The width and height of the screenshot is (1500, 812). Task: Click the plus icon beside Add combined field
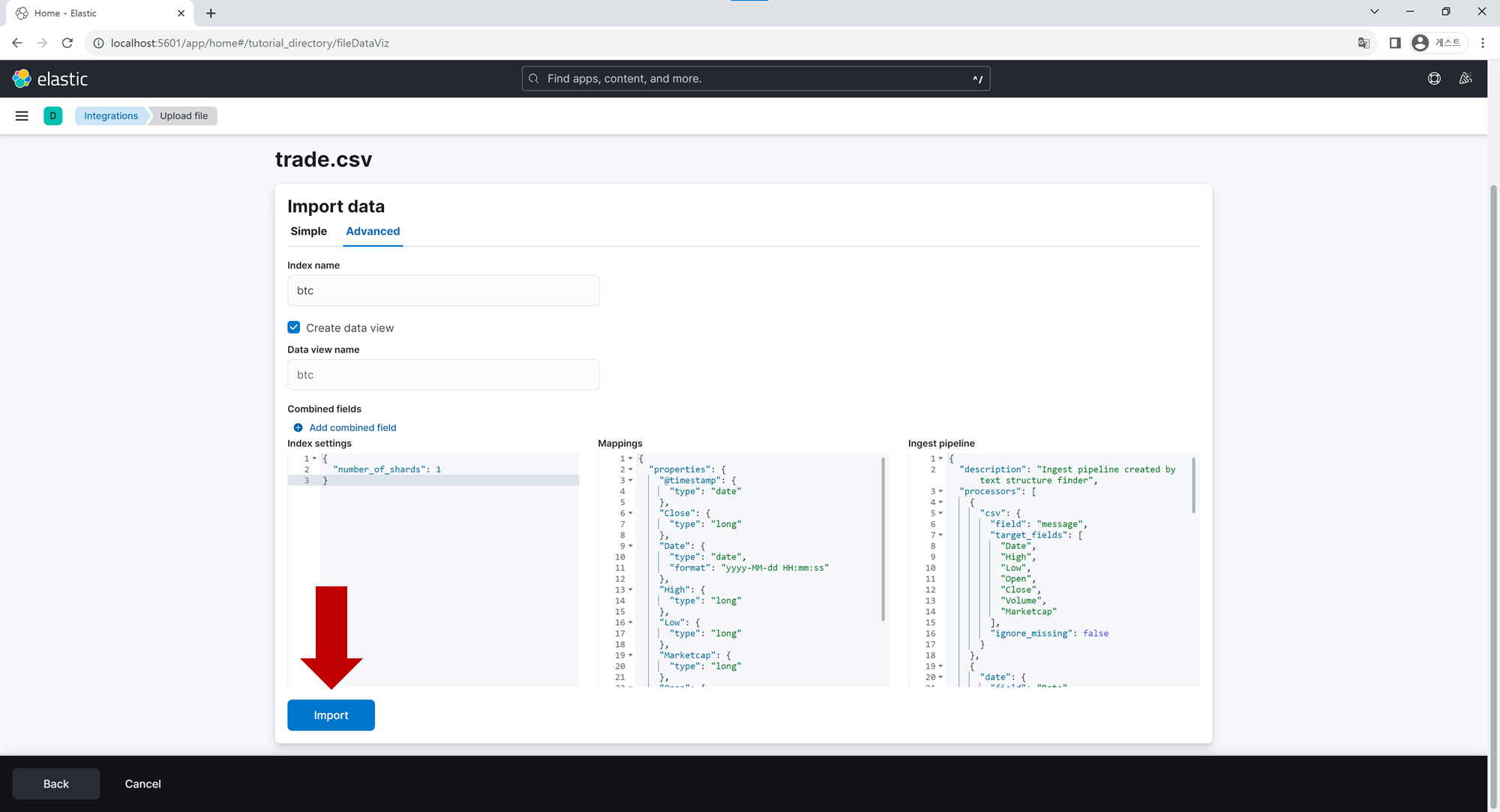(298, 427)
